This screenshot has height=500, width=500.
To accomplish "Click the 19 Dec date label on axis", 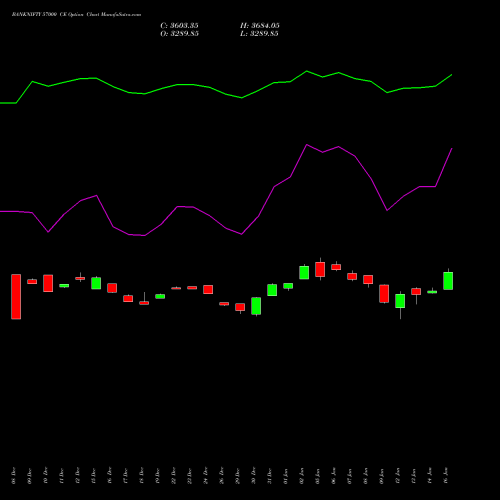I will coord(158,476).
